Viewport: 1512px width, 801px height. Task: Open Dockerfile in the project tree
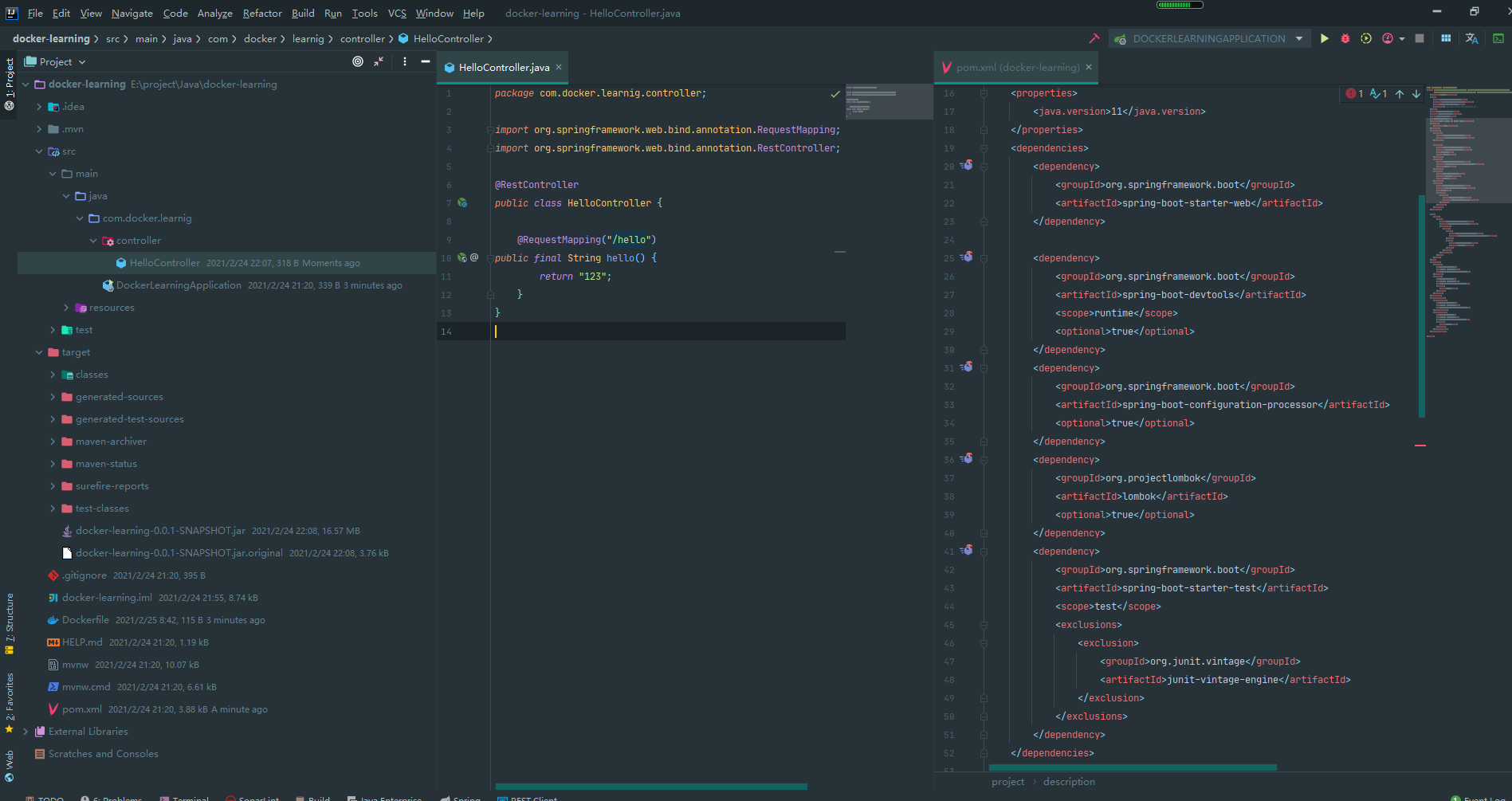[85, 620]
